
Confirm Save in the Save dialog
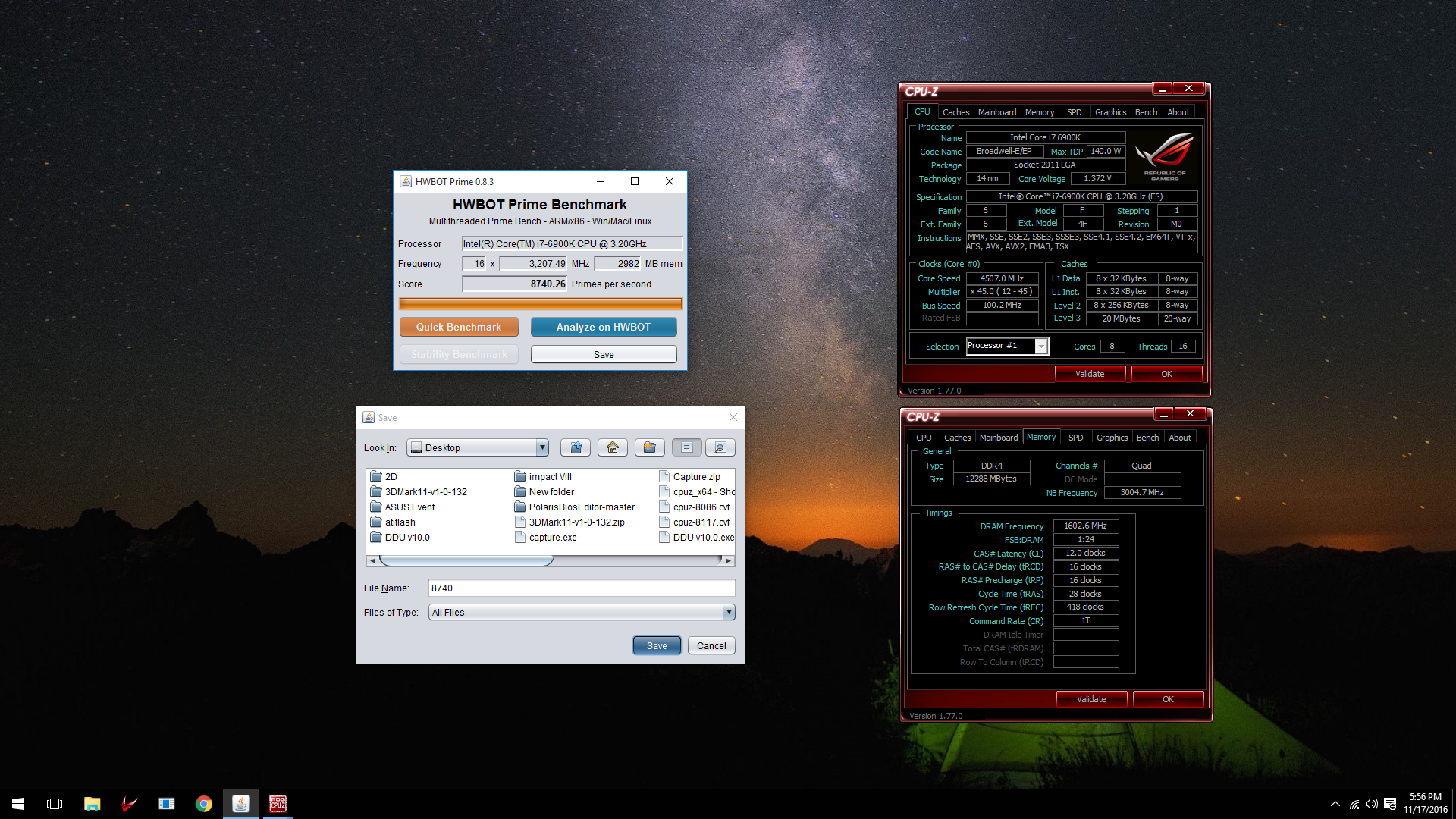point(657,645)
